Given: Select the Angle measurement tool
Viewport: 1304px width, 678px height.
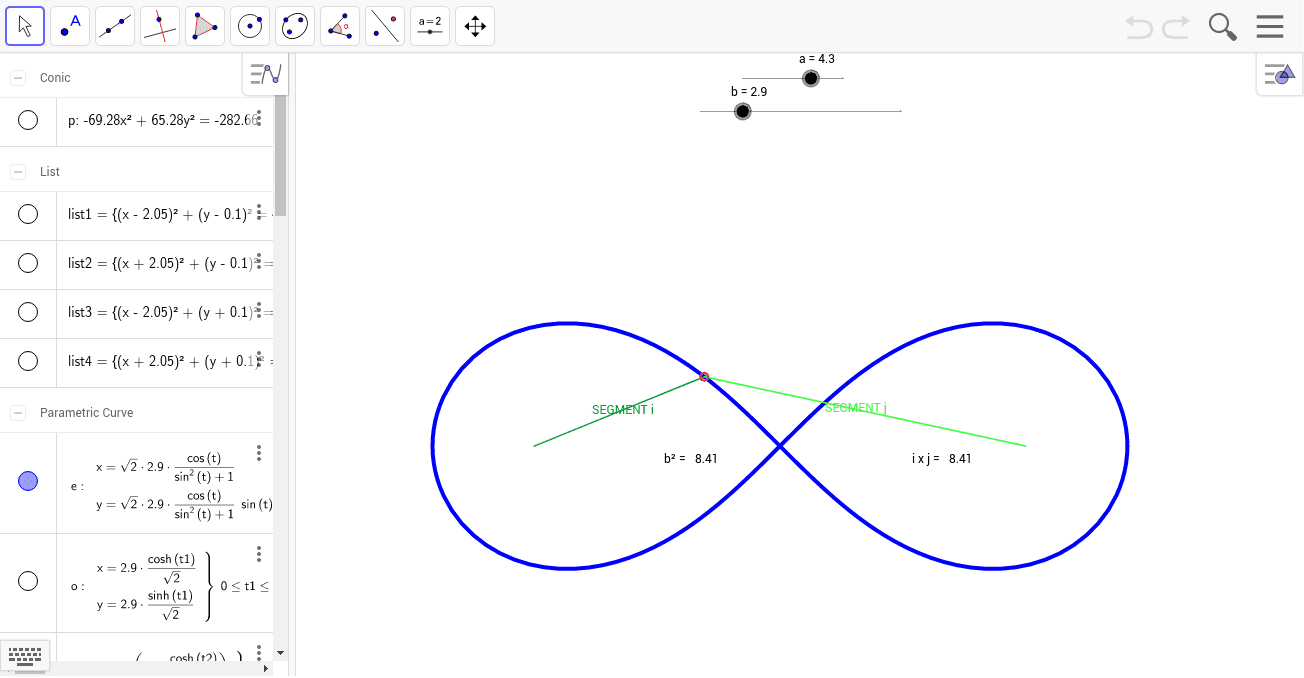Looking at the screenshot, I should click(340, 26).
